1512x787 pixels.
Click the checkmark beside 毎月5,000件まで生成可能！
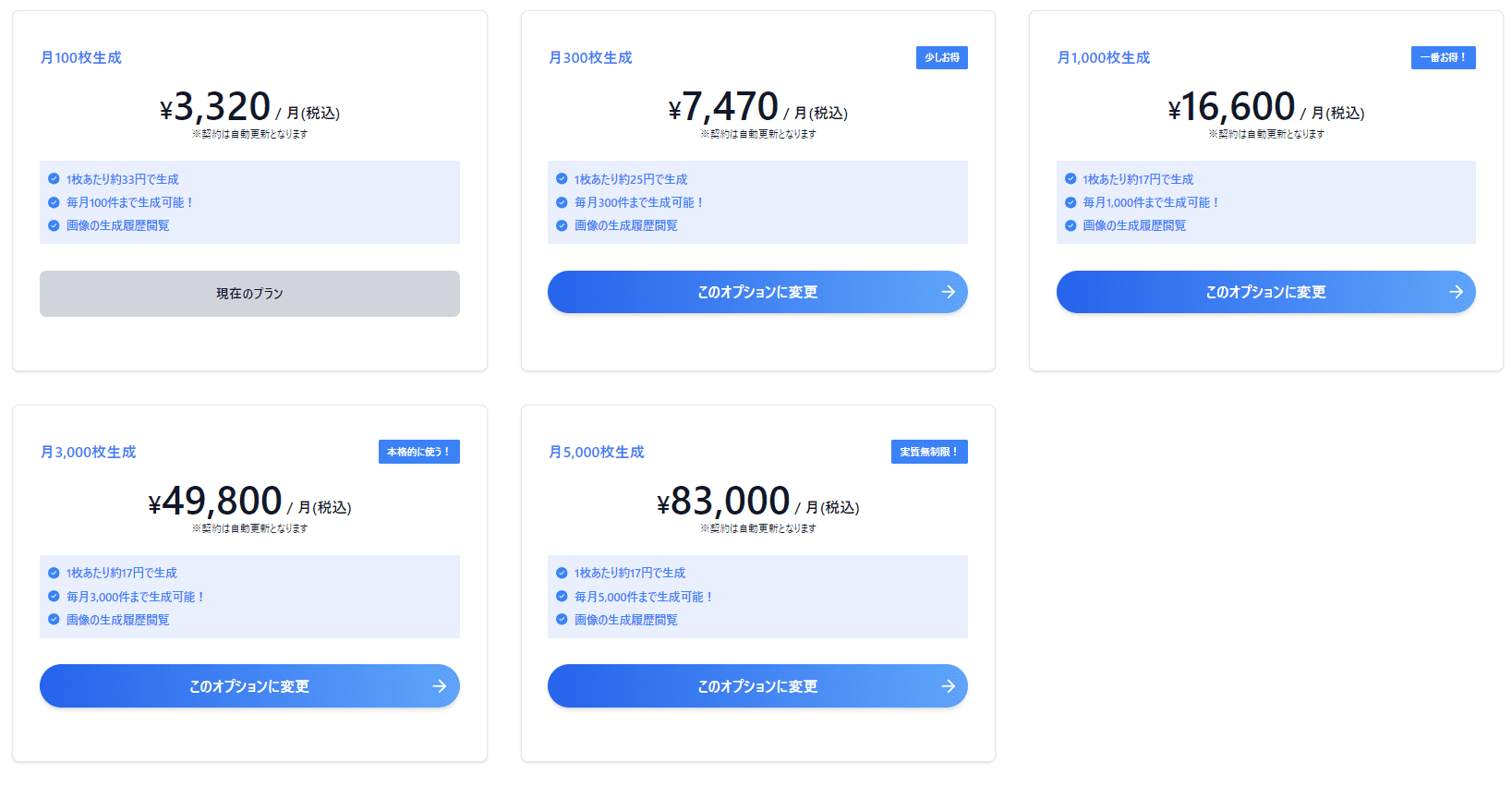(x=562, y=597)
